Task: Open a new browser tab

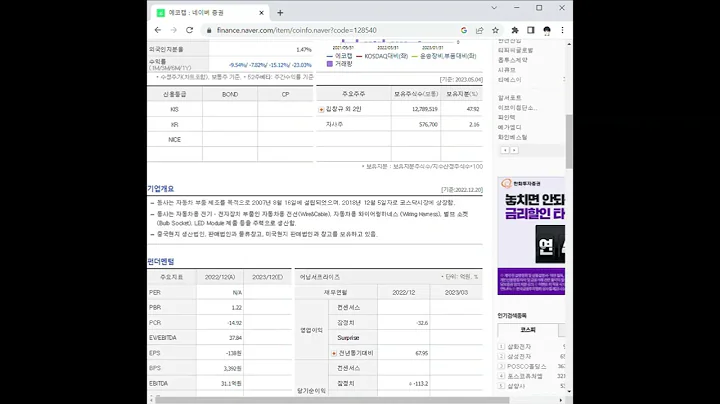Action: click(x=280, y=13)
